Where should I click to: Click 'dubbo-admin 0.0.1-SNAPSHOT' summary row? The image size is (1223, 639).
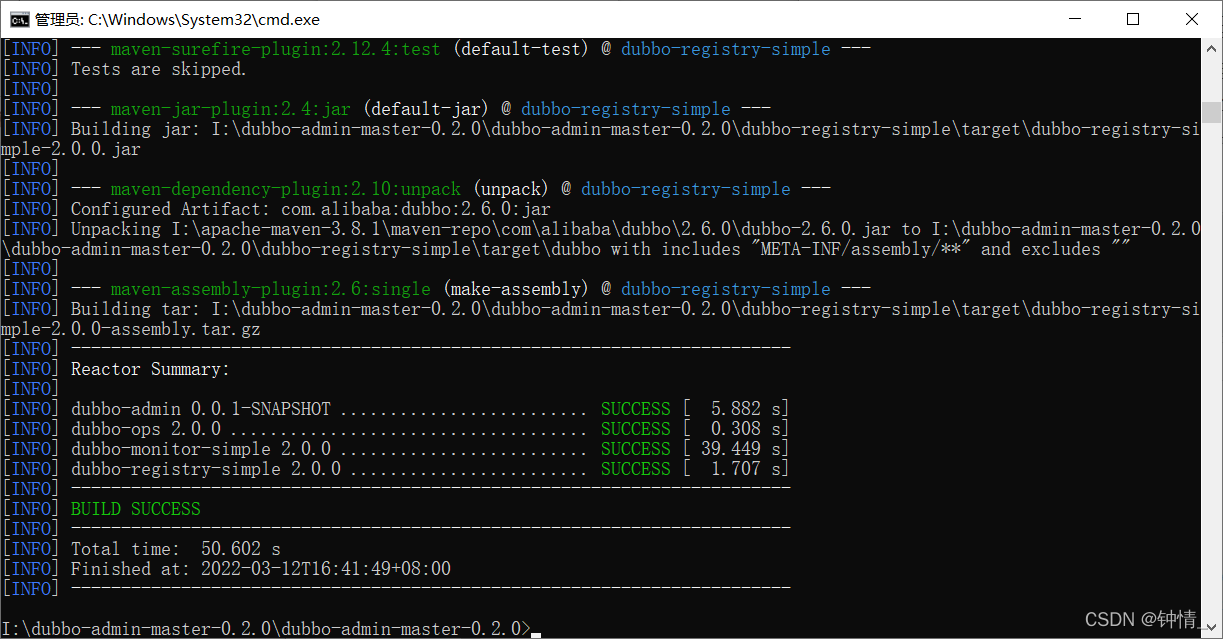point(430,409)
